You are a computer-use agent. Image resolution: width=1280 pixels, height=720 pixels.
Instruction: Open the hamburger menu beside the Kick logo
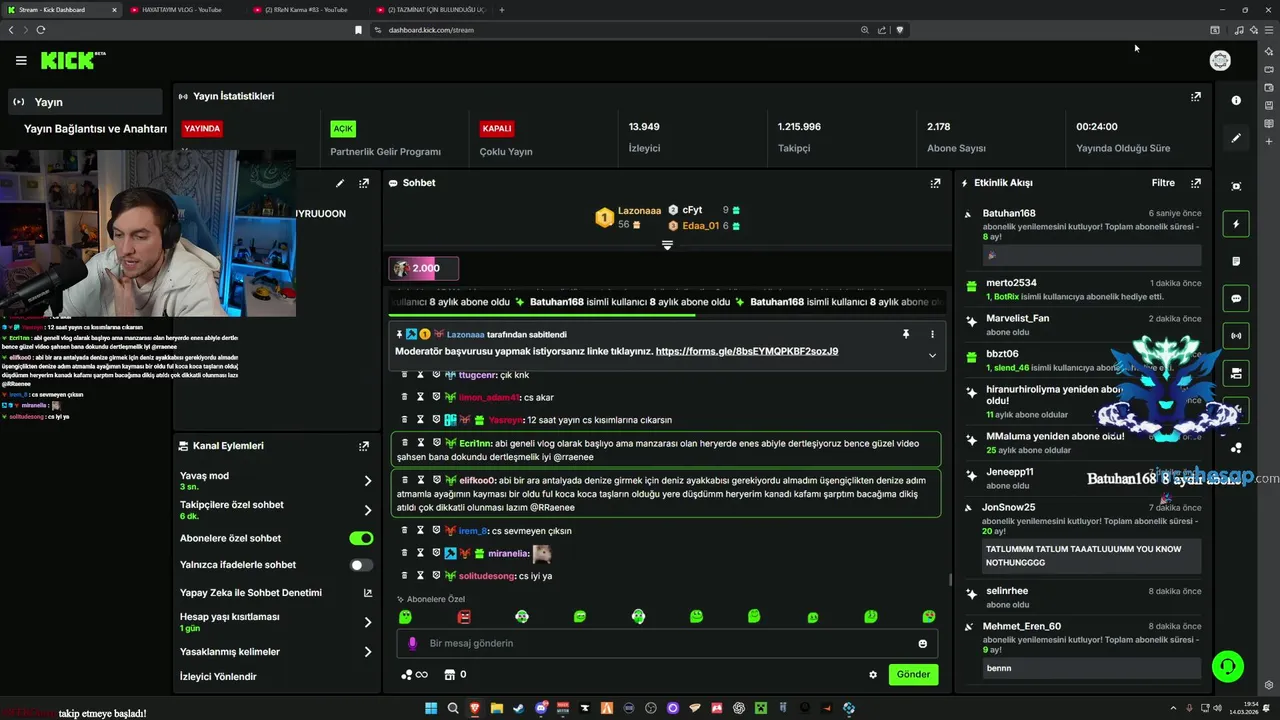(x=21, y=61)
